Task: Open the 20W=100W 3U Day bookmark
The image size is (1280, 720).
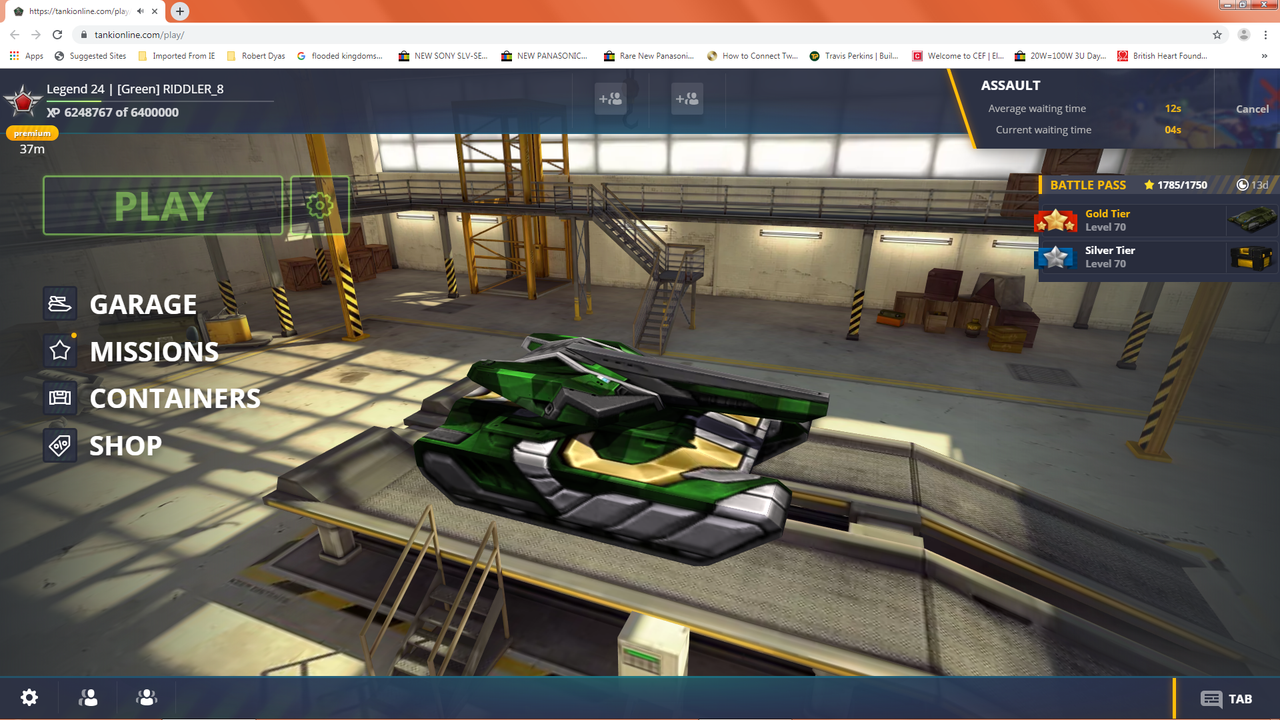Action: click(1060, 56)
